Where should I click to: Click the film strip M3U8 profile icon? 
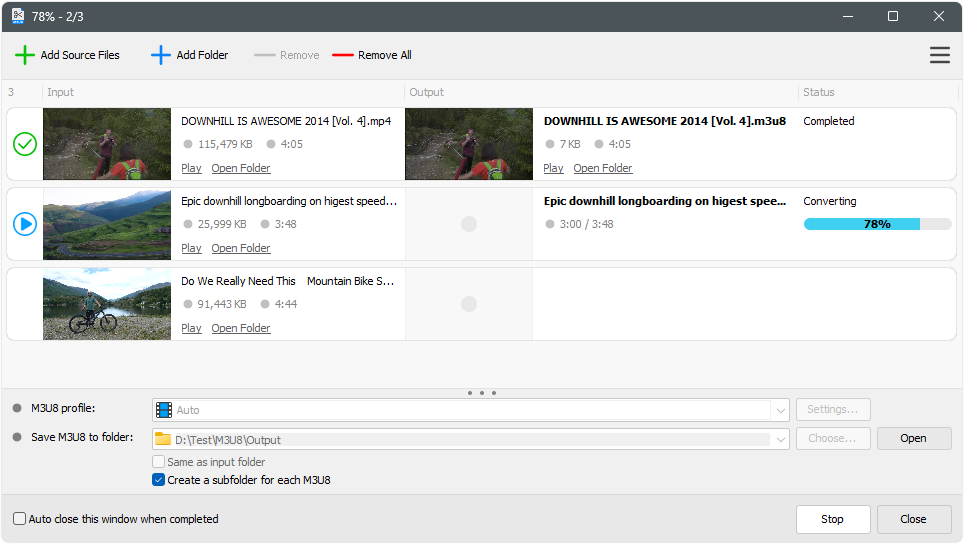point(163,410)
